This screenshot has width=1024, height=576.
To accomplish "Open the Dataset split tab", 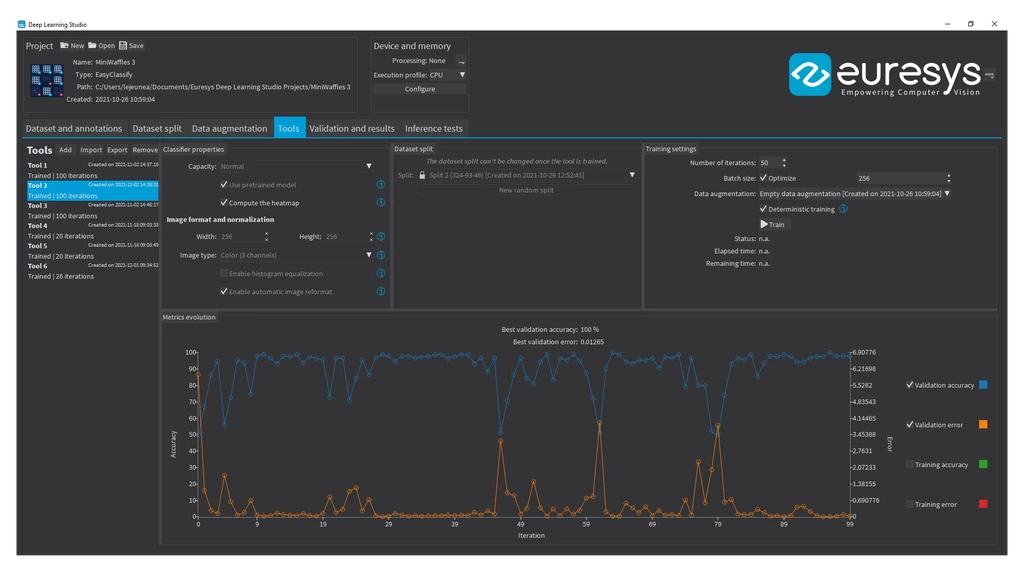I will point(157,128).
